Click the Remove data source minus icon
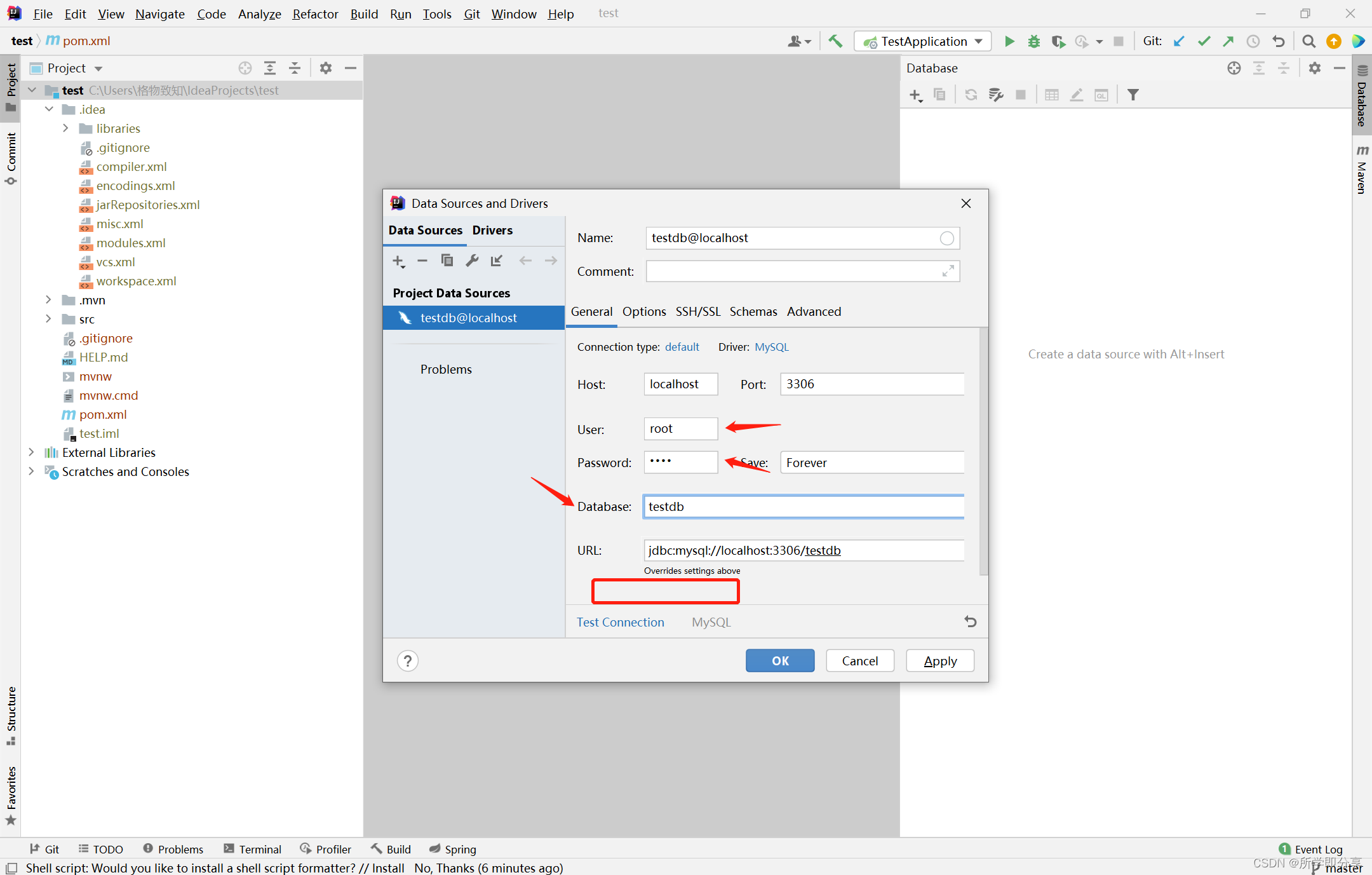This screenshot has width=1372, height=875. 422,261
